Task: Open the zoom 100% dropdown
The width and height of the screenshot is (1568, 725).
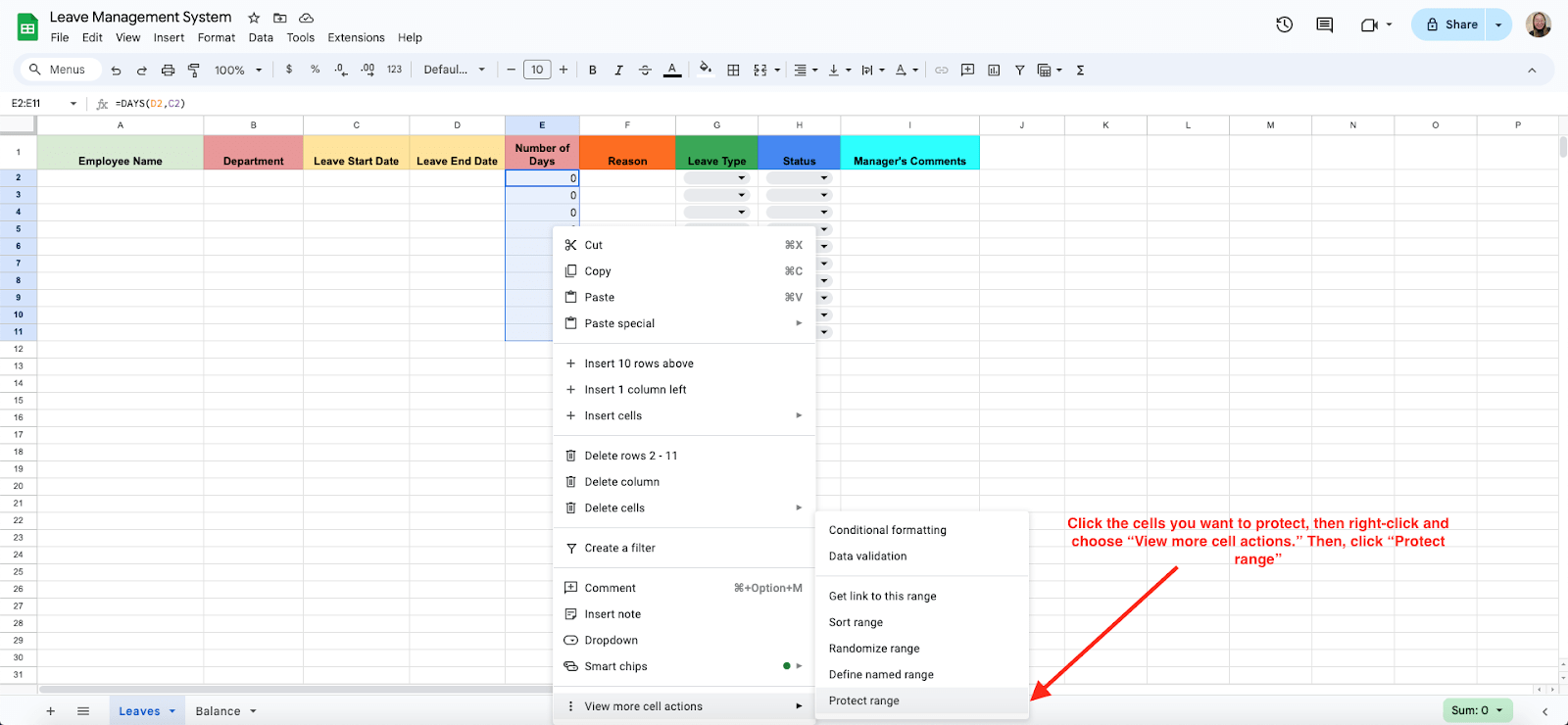Action: pyautogui.click(x=238, y=70)
